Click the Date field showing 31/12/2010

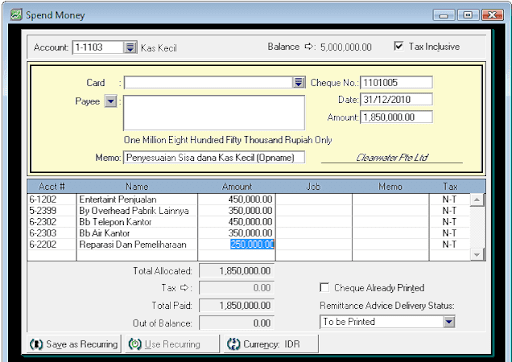coord(396,99)
